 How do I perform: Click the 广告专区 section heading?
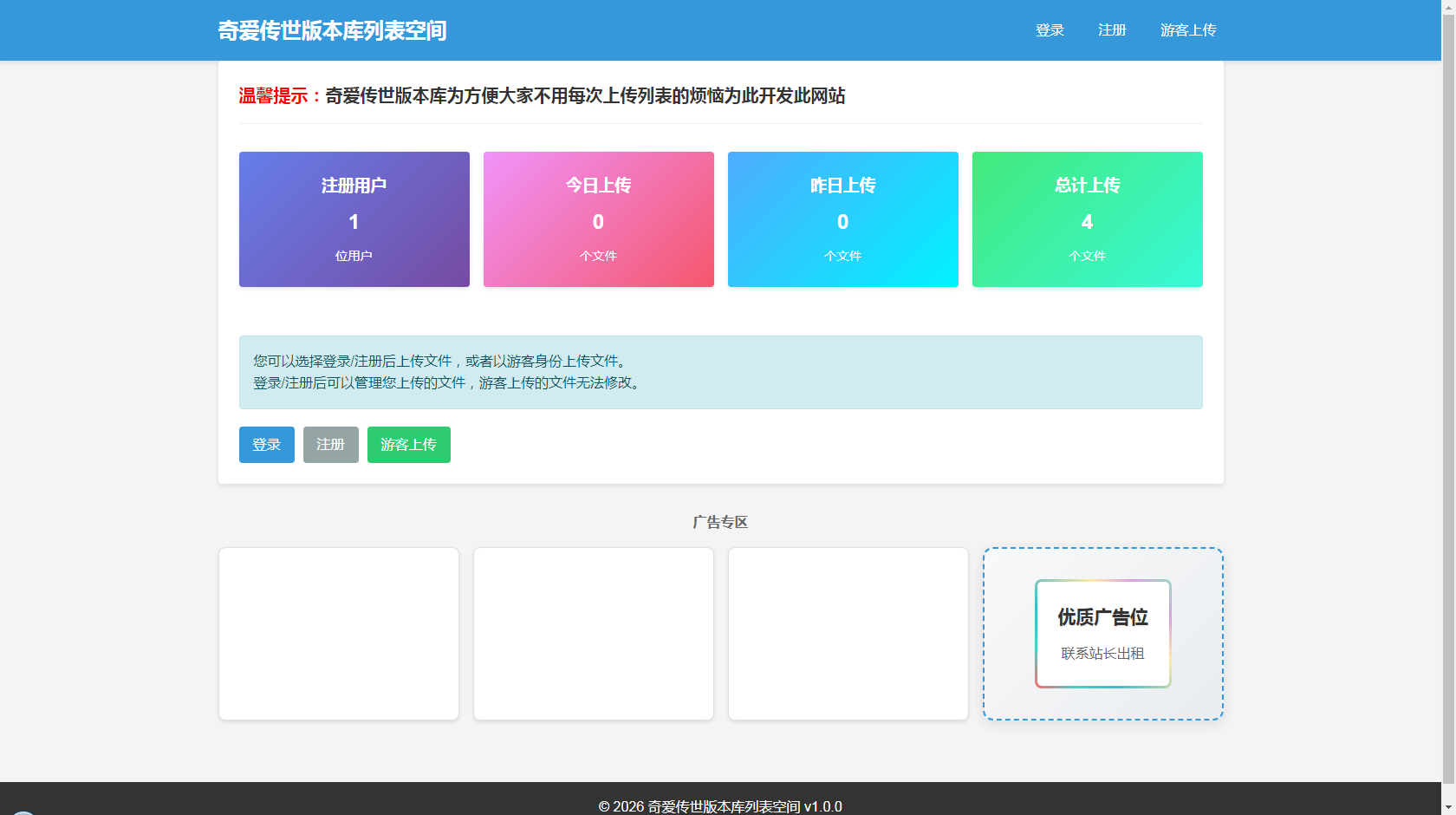point(720,522)
